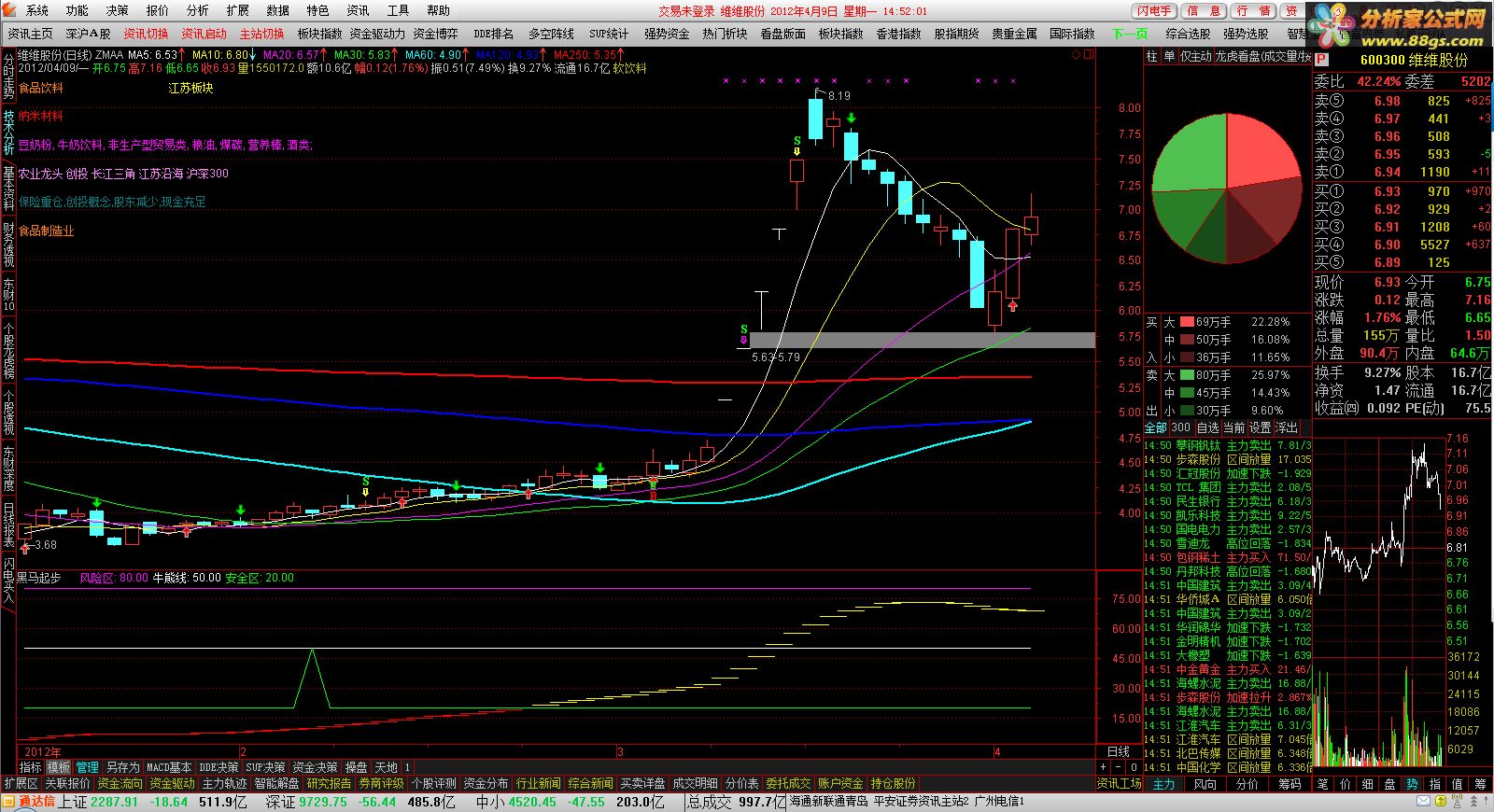Open 资讯主页 in the toolbar
1494x812 pixels.
coord(31,34)
